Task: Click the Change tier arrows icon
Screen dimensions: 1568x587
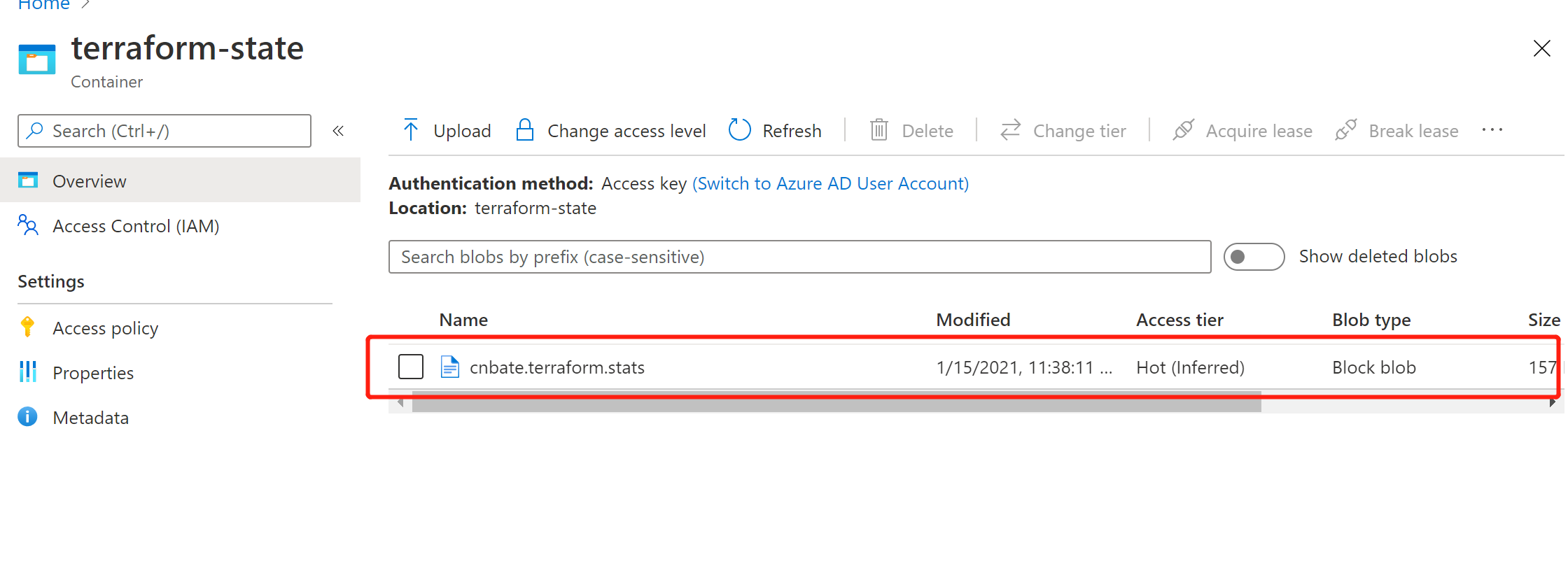Action: coord(1010,130)
